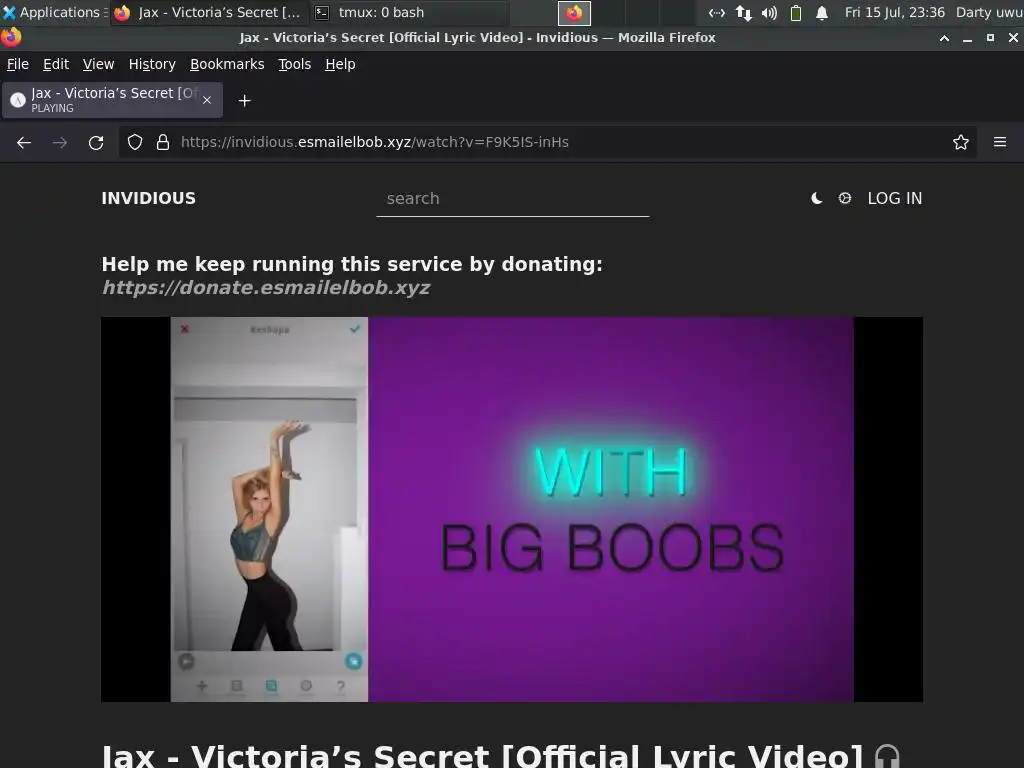Viewport: 1024px width, 768px height.
Task: Bookmark this page with the star icon
Action: (960, 142)
